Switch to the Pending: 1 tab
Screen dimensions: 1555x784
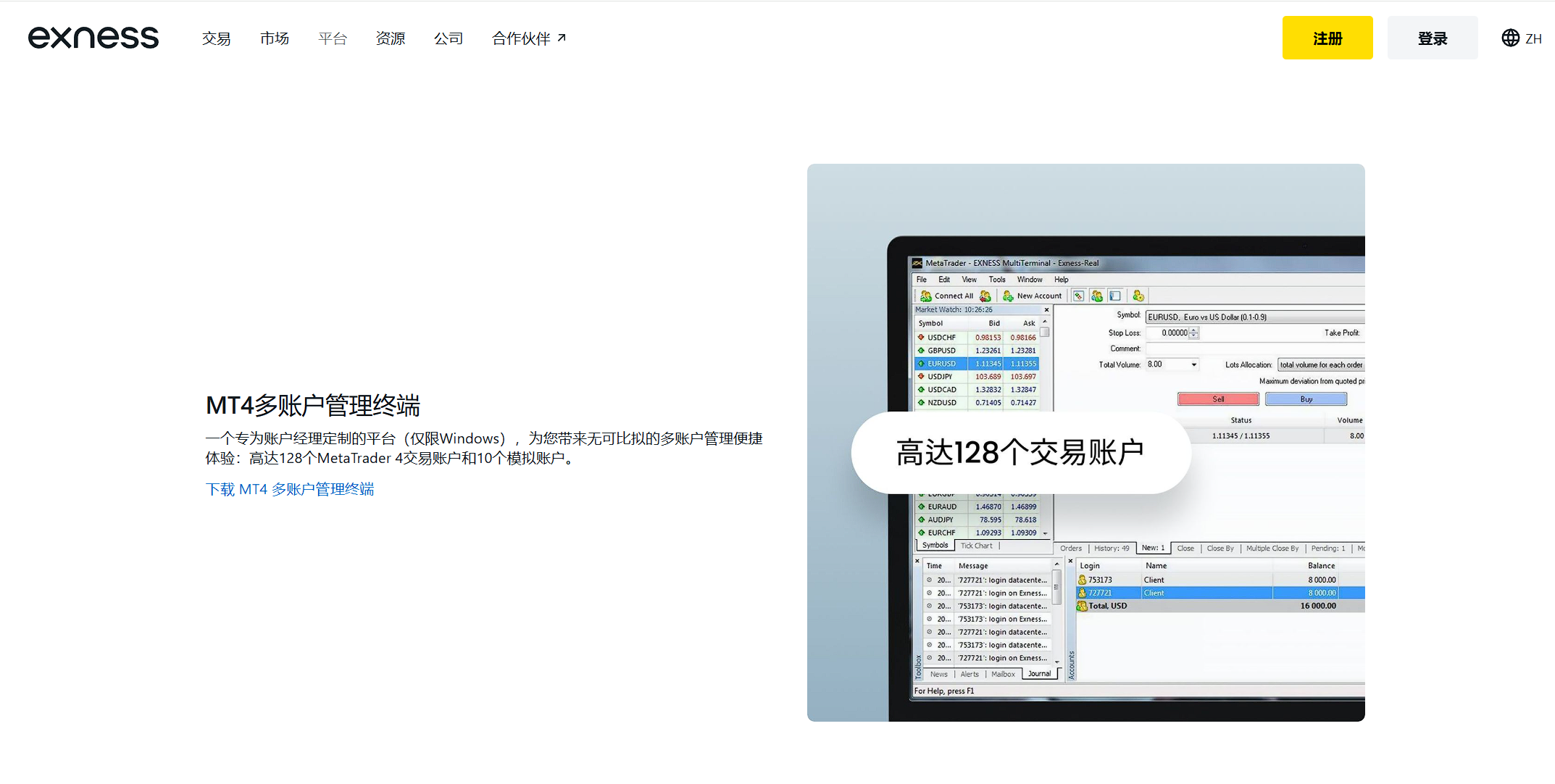click(1328, 549)
